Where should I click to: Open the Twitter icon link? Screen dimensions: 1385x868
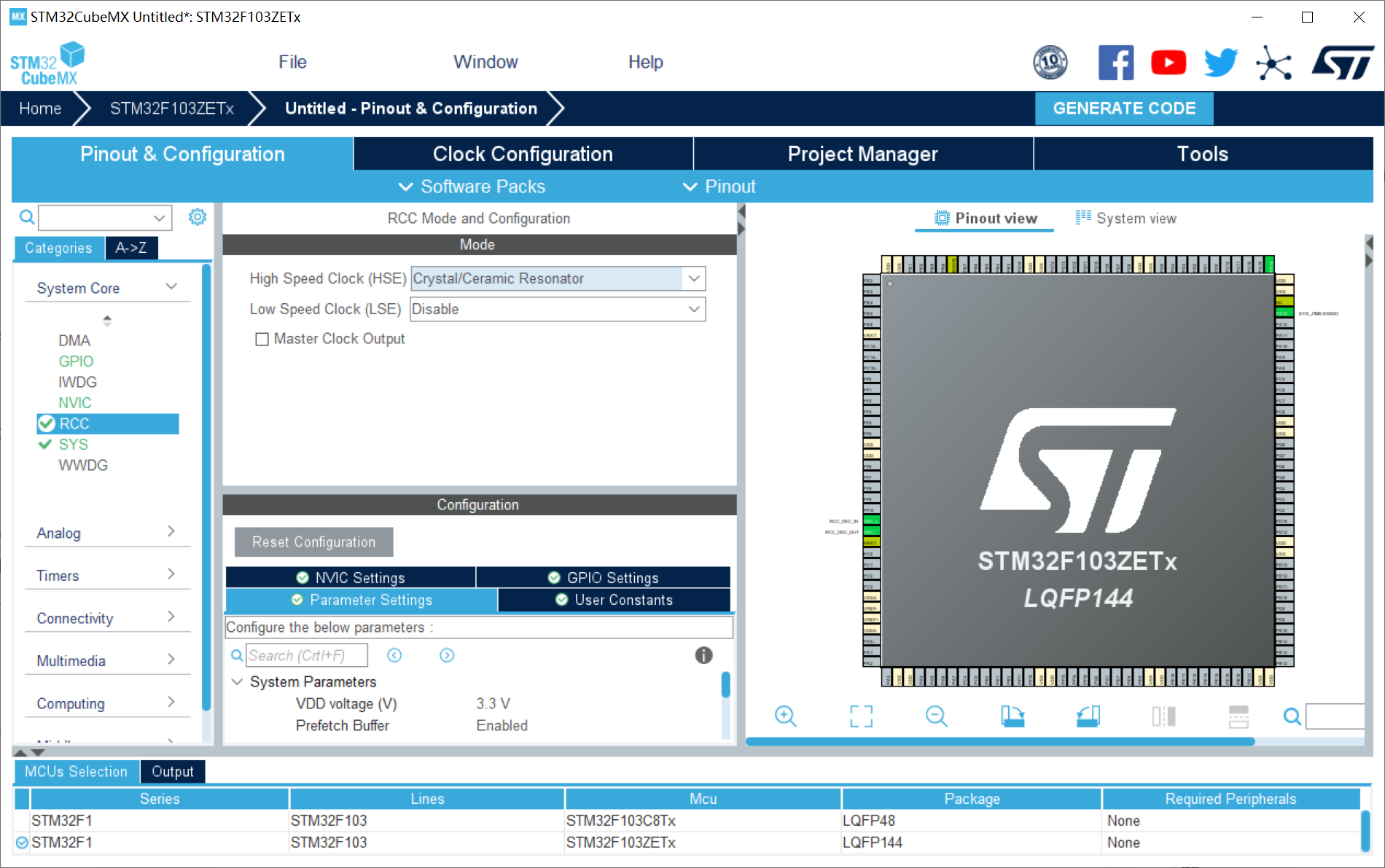[1221, 63]
